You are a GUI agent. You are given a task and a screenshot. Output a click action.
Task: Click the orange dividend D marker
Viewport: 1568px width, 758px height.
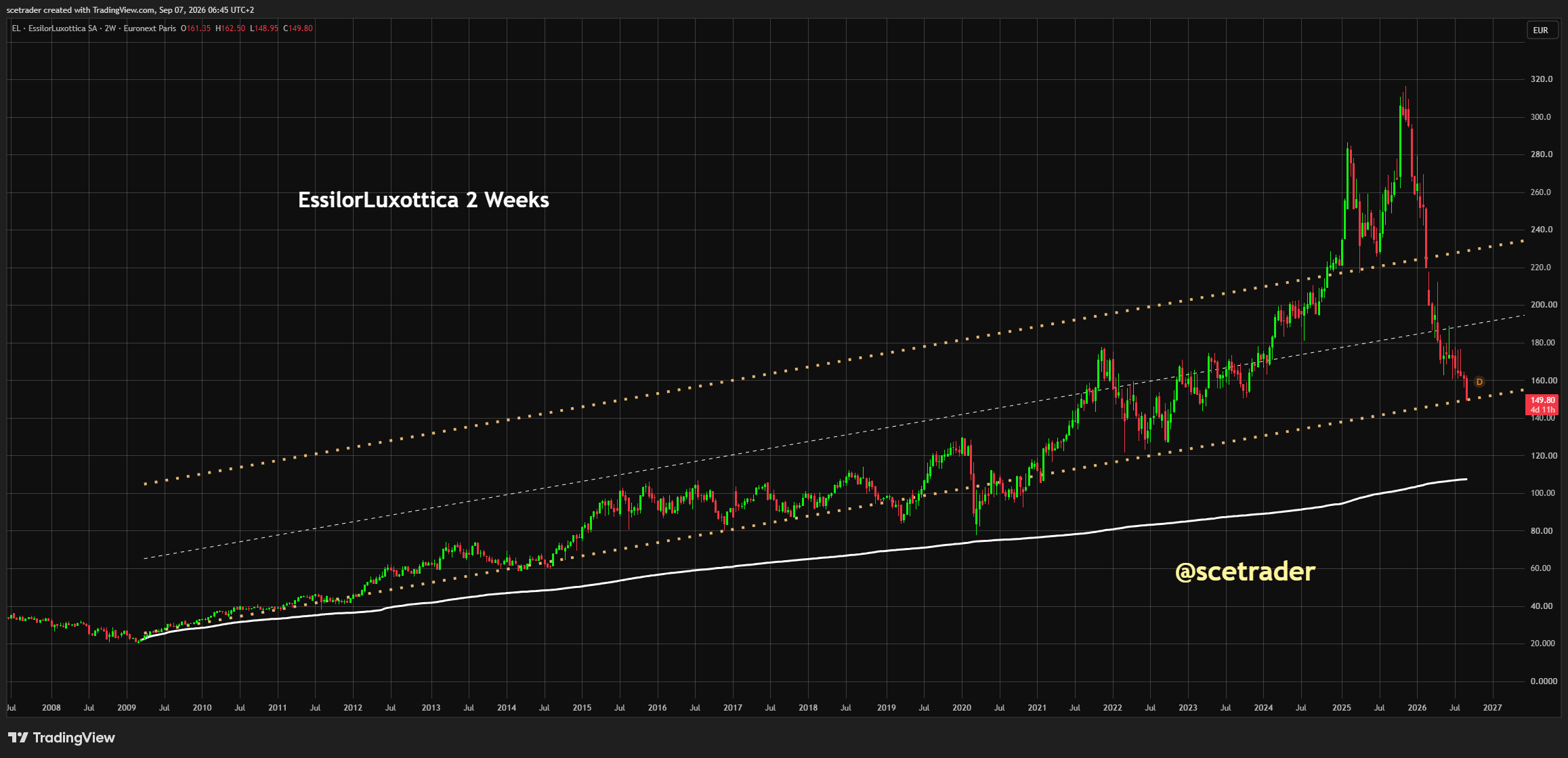(x=1479, y=382)
